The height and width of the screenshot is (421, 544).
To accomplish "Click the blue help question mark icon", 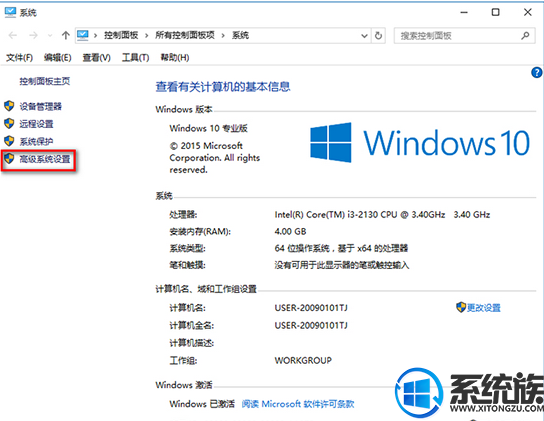I will coord(536,73).
